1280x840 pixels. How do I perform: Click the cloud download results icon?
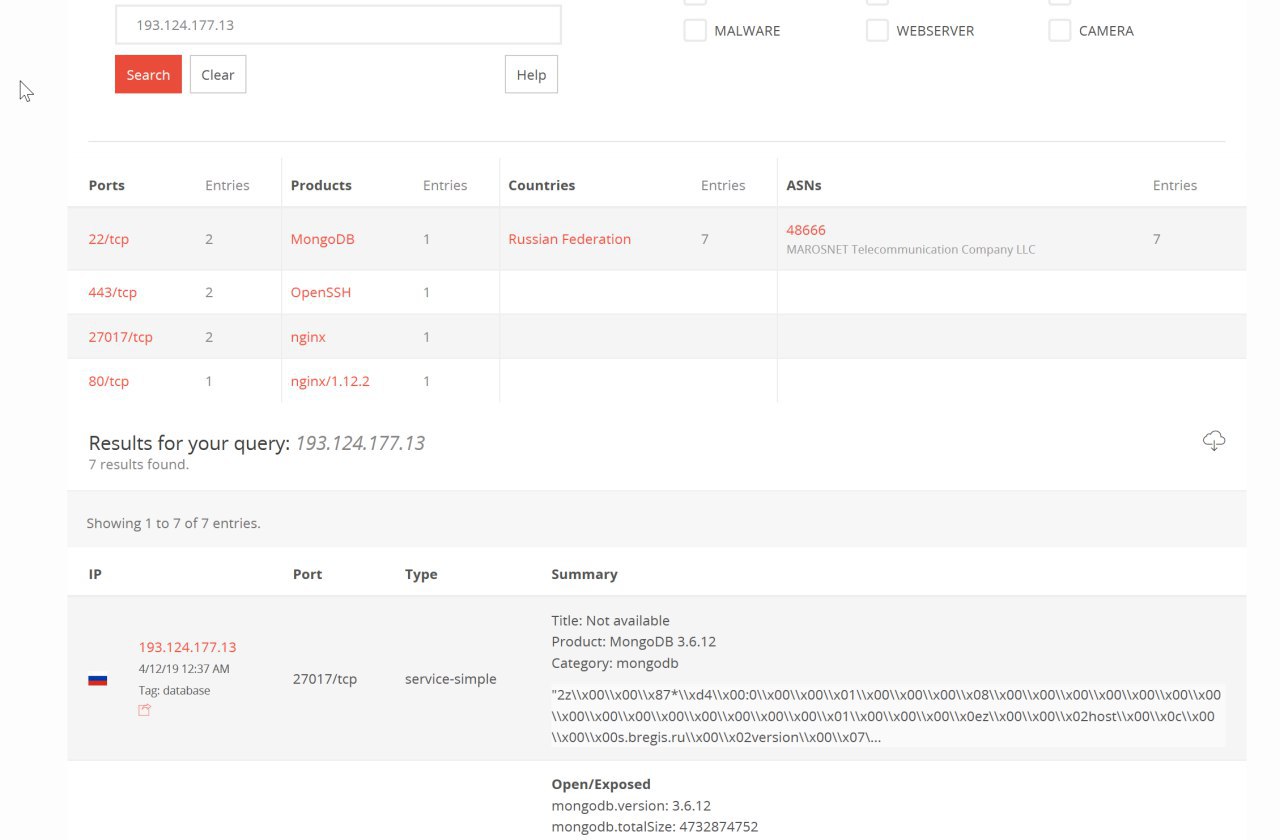click(x=1214, y=440)
